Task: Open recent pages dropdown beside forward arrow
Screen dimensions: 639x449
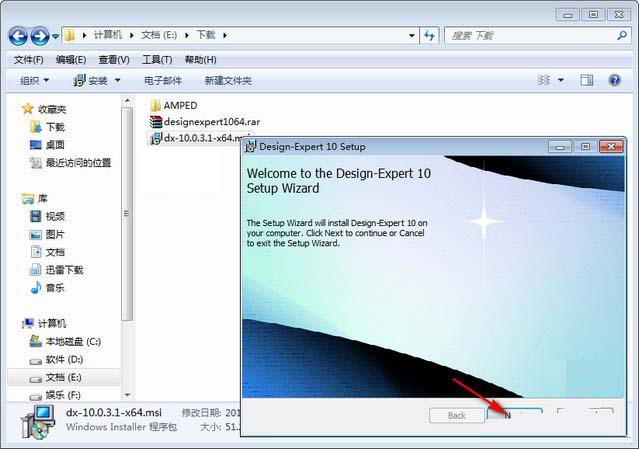Action: [55, 37]
